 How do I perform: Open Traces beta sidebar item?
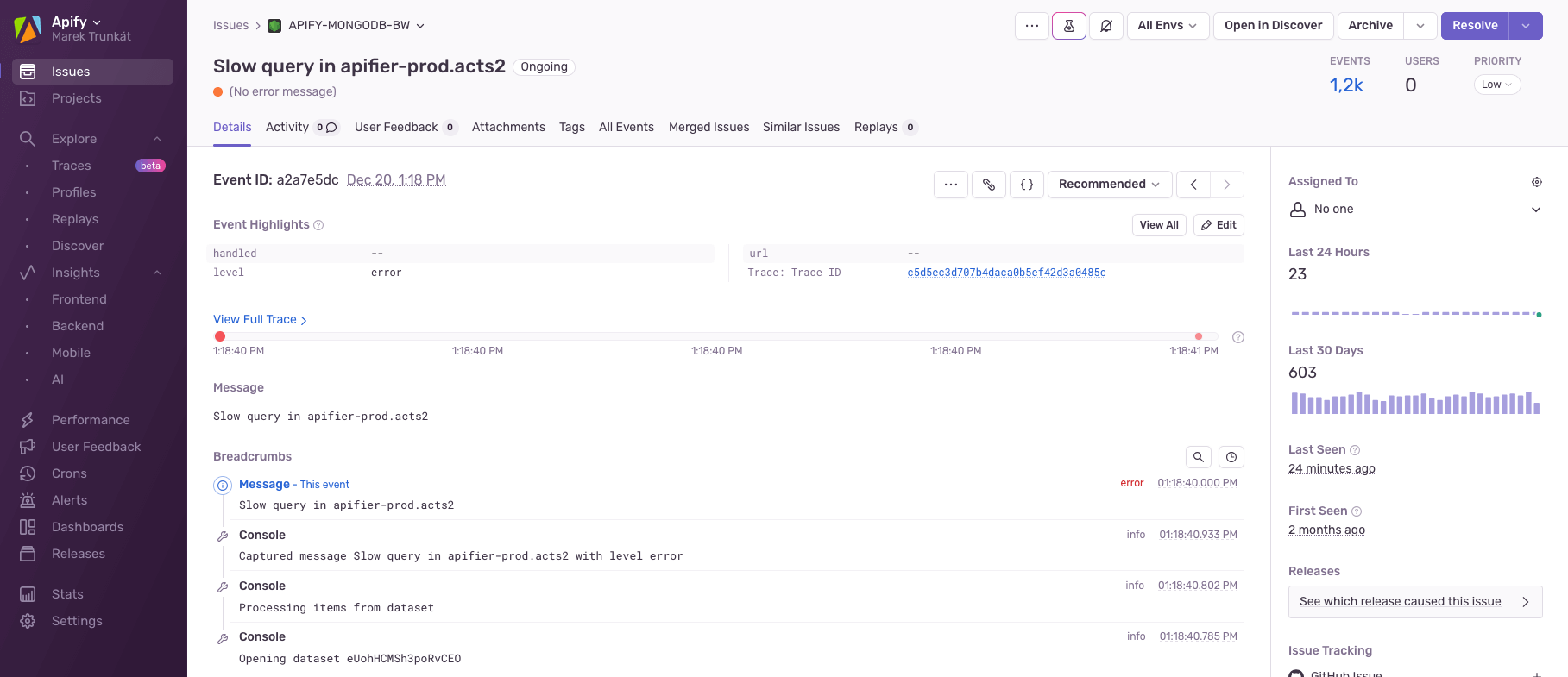(92, 166)
